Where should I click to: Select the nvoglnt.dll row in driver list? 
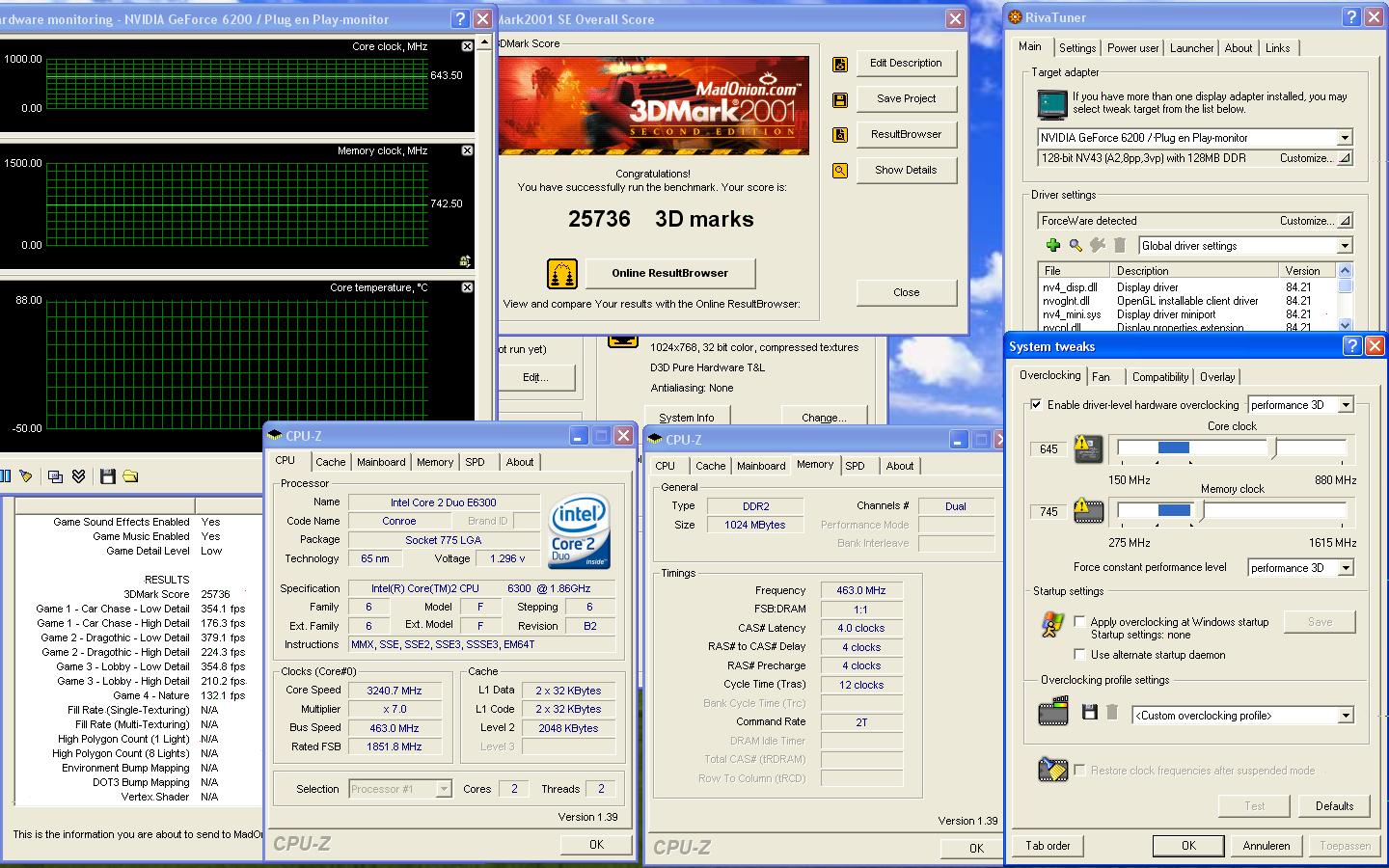[1187, 301]
